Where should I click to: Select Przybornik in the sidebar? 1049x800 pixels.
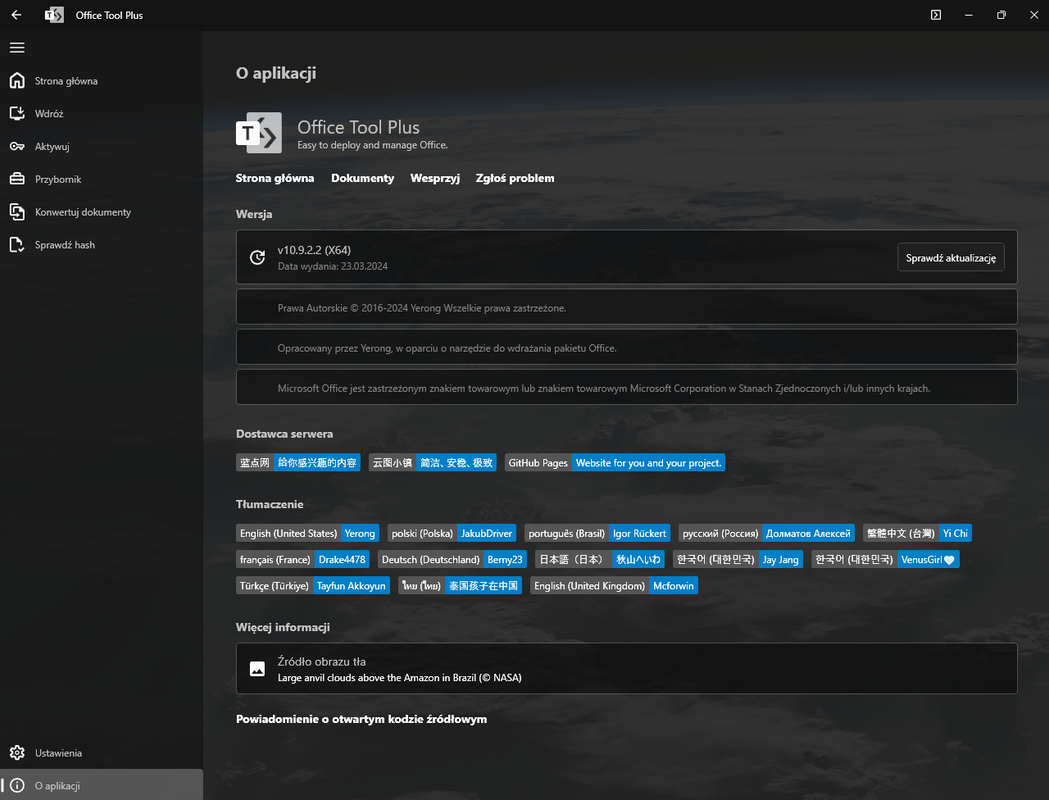102,179
